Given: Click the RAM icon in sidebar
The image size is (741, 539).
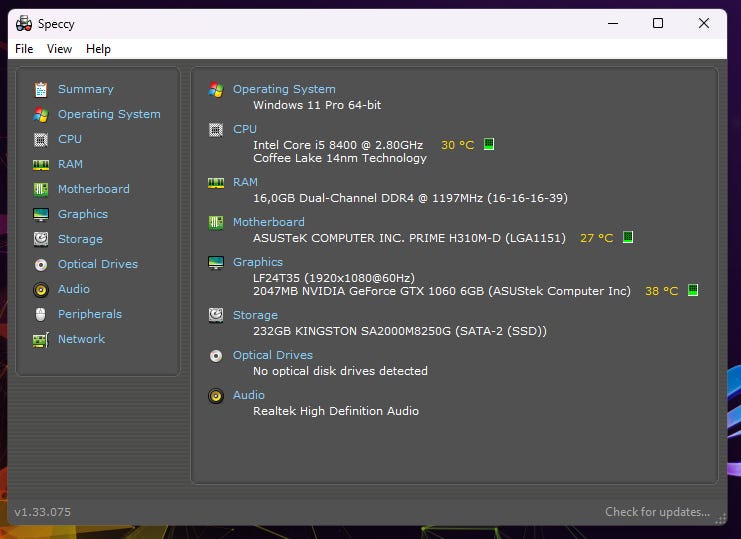Looking at the screenshot, I should tap(41, 164).
